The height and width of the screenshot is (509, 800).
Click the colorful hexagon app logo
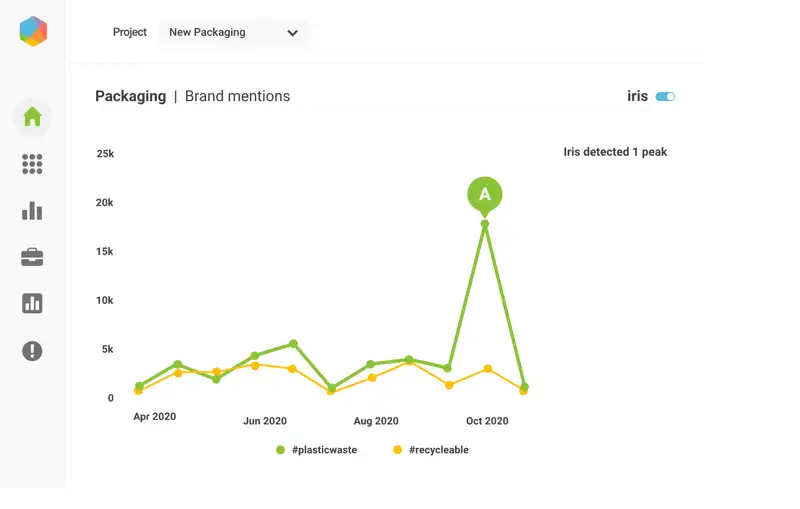coord(33,32)
